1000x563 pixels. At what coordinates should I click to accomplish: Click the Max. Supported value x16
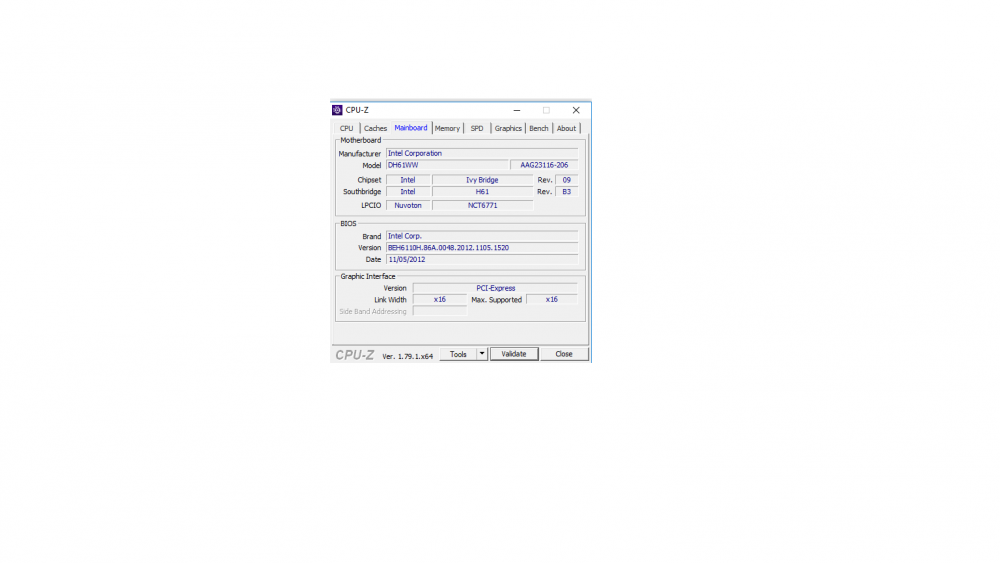(x=552, y=300)
